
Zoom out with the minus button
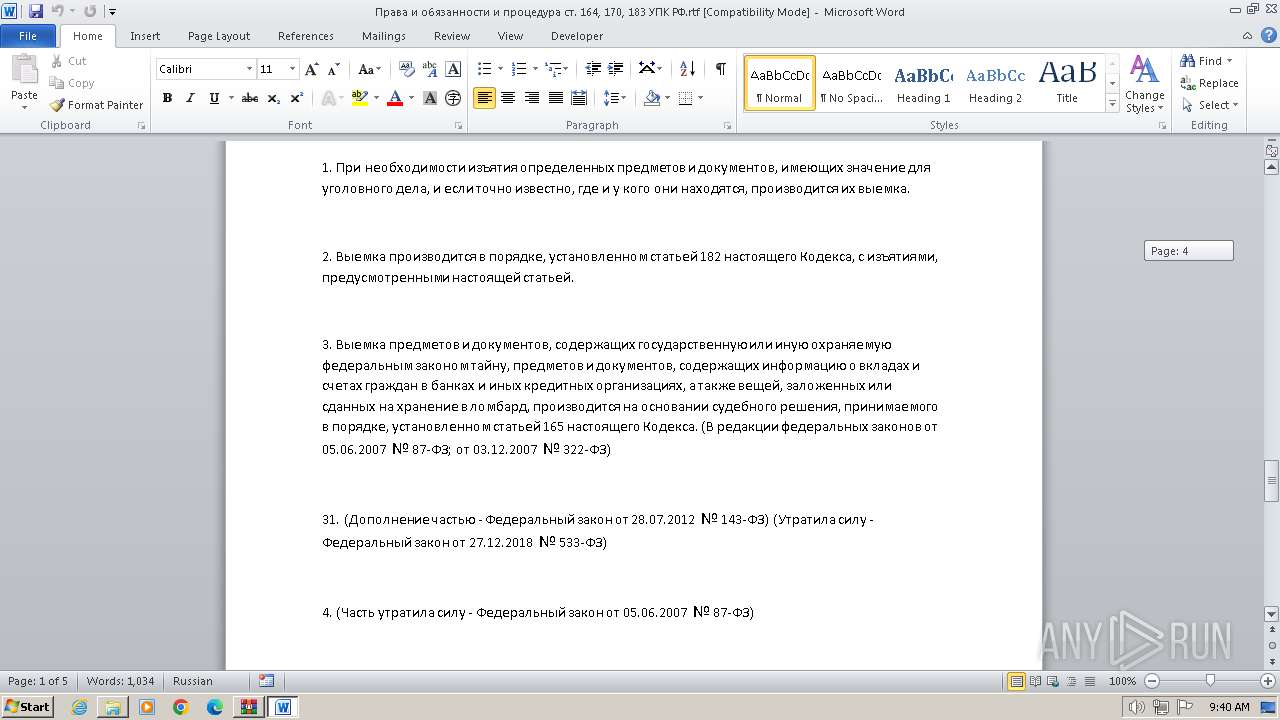(1151, 681)
